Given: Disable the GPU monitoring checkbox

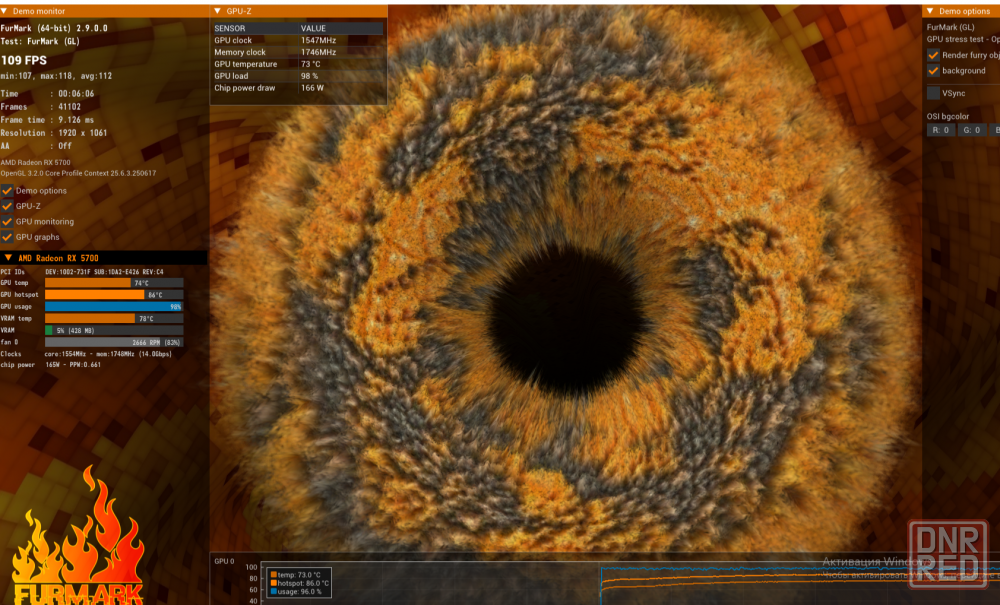Looking at the screenshot, I should point(7,221).
